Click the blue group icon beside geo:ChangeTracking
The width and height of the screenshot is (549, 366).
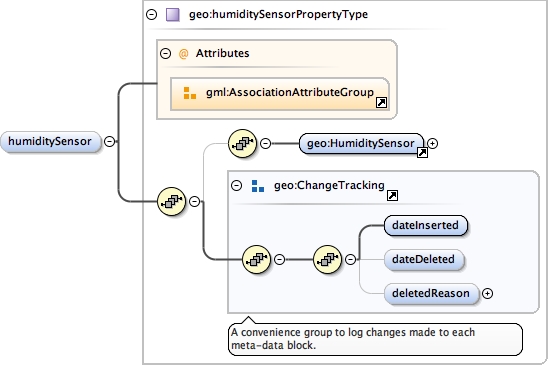pos(258,186)
